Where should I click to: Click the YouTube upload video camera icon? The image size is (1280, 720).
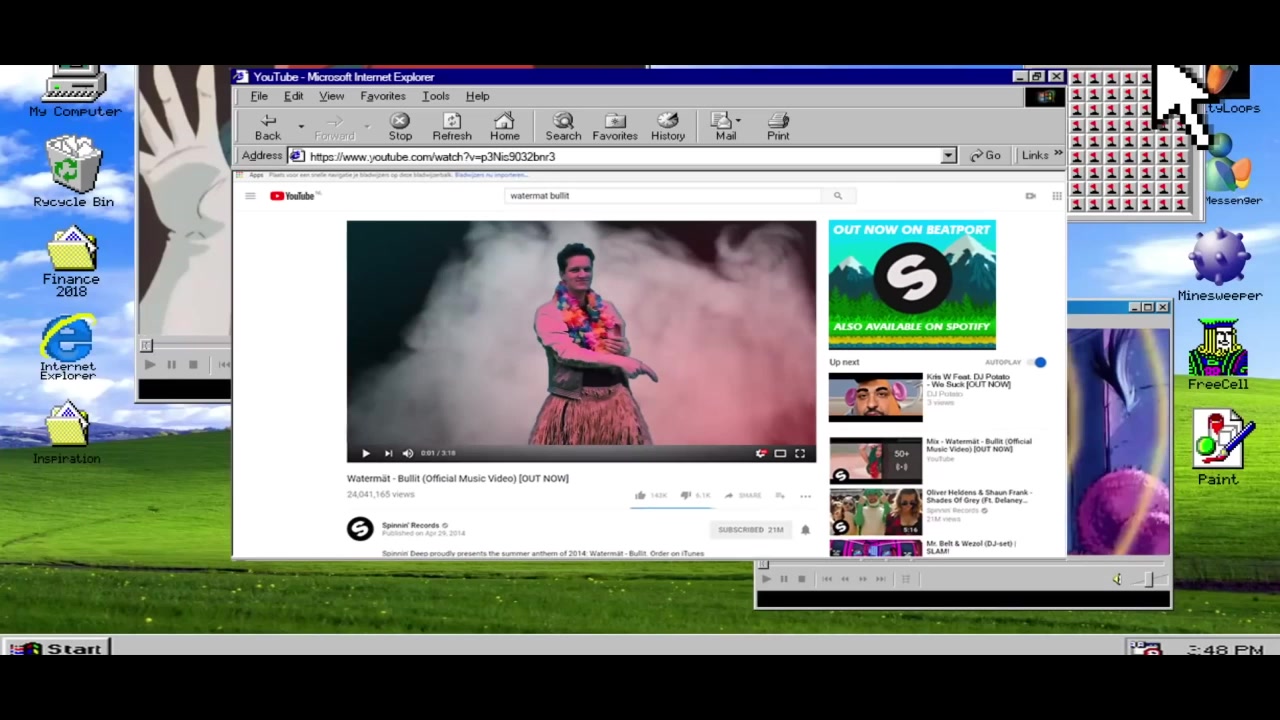point(1030,196)
